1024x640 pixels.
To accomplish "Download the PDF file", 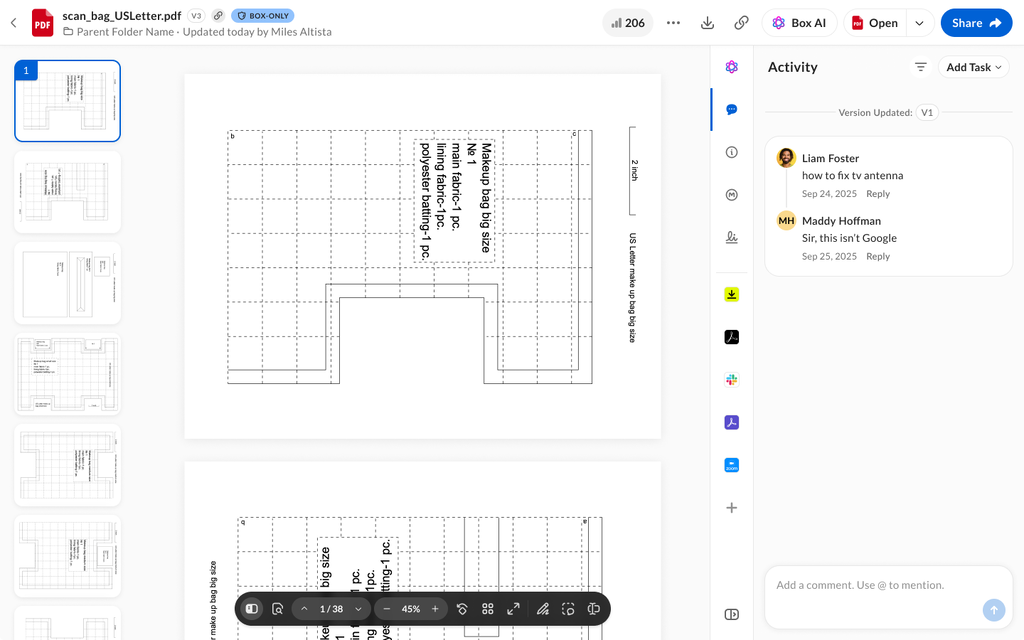I will pos(707,23).
